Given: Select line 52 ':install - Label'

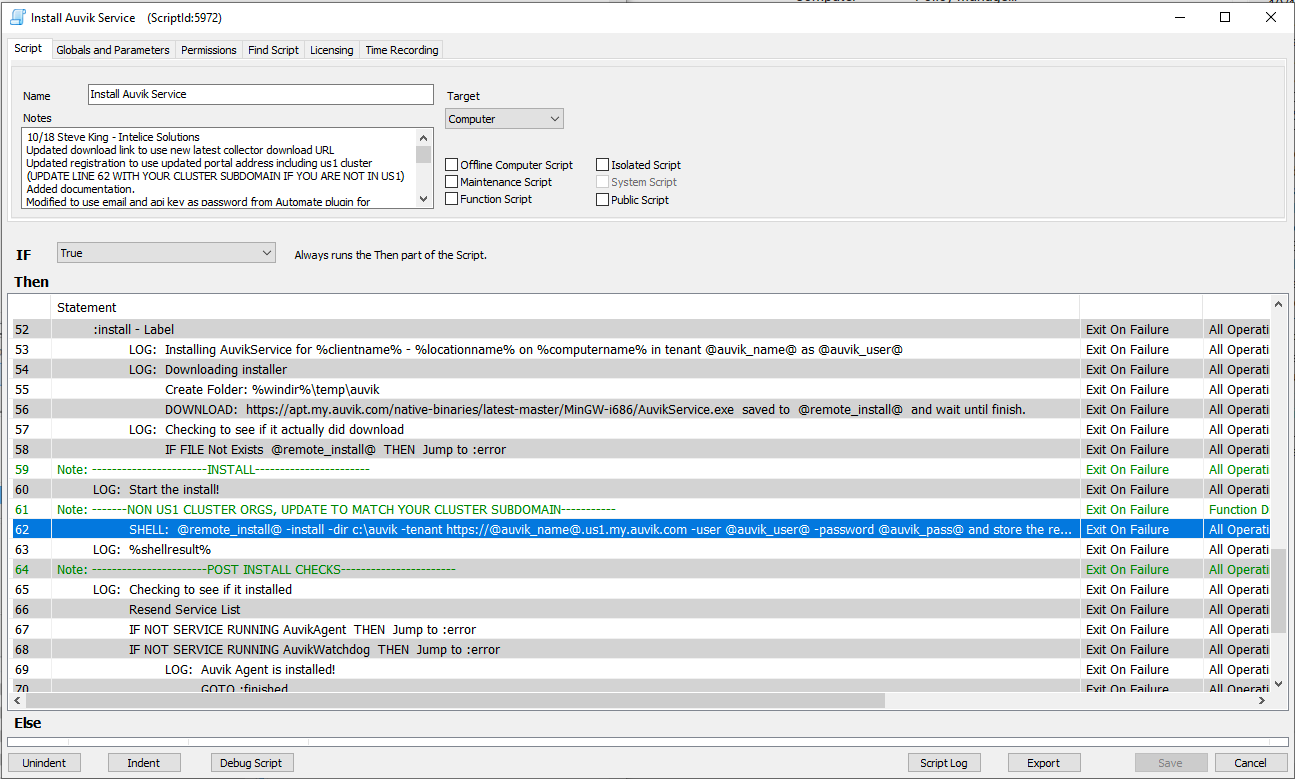Looking at the screenshot, I should tap(640, 329).
